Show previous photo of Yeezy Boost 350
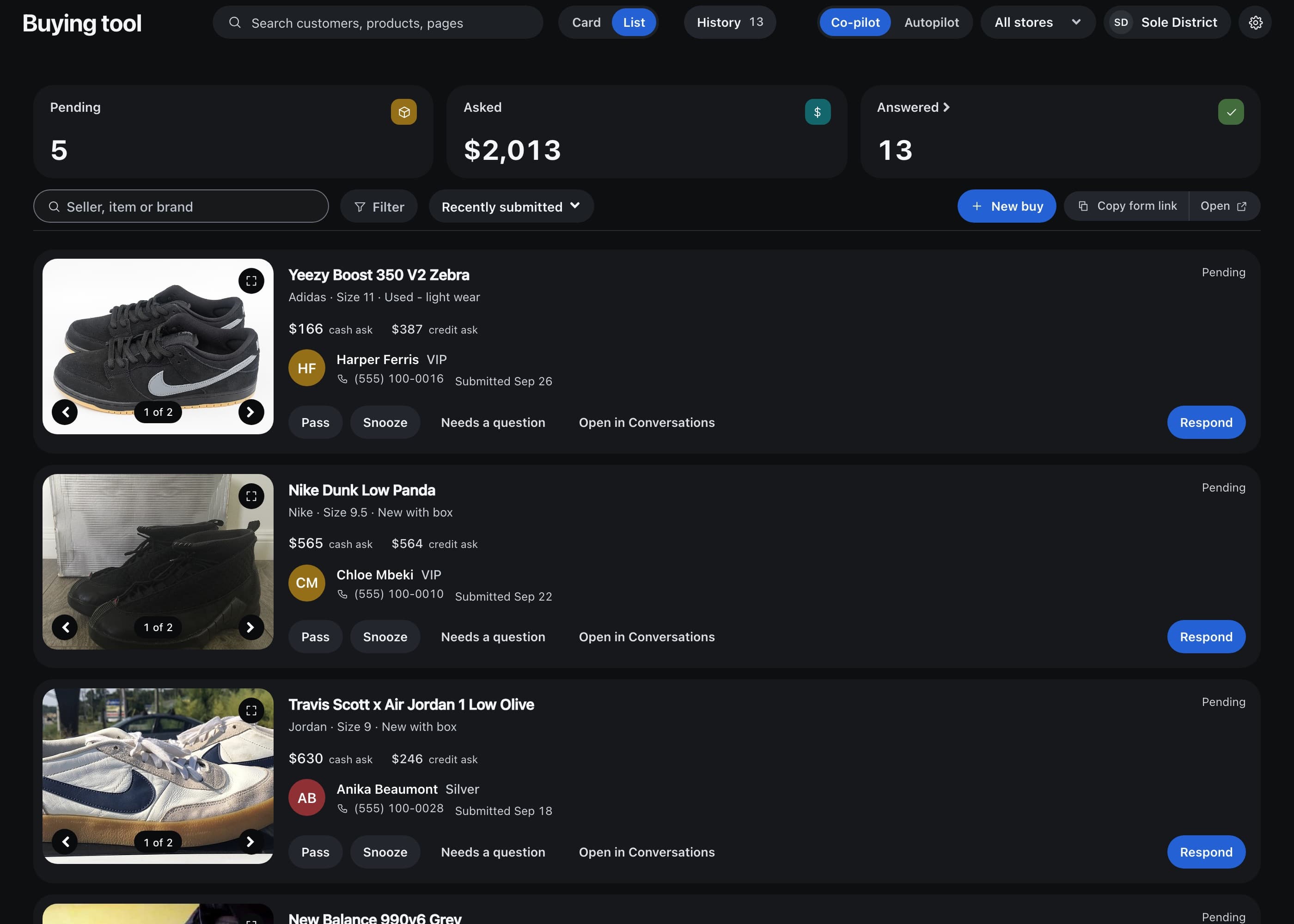1294x924 pixels. tap(65, 412)
